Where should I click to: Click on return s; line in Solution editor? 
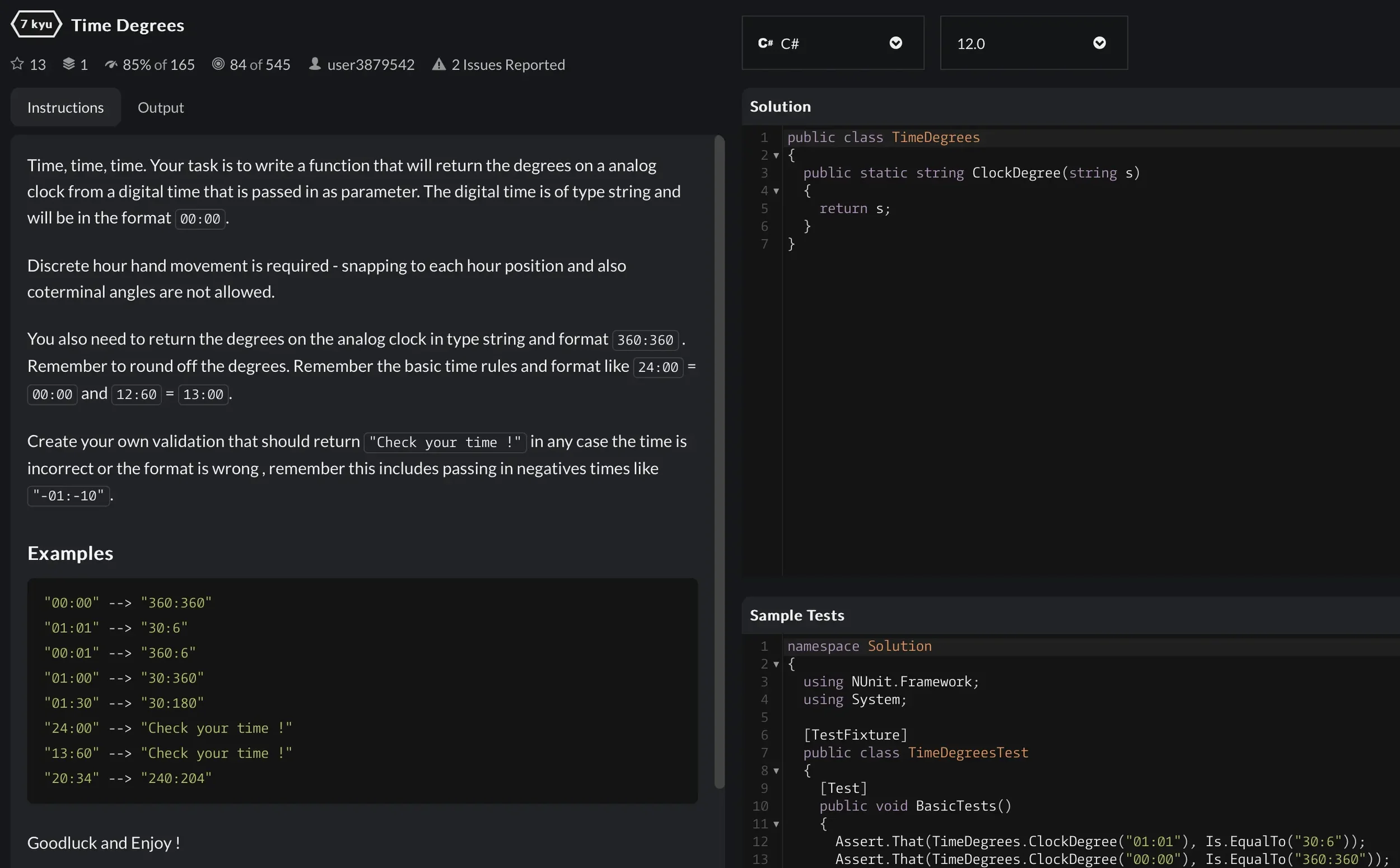pos(854,208)
